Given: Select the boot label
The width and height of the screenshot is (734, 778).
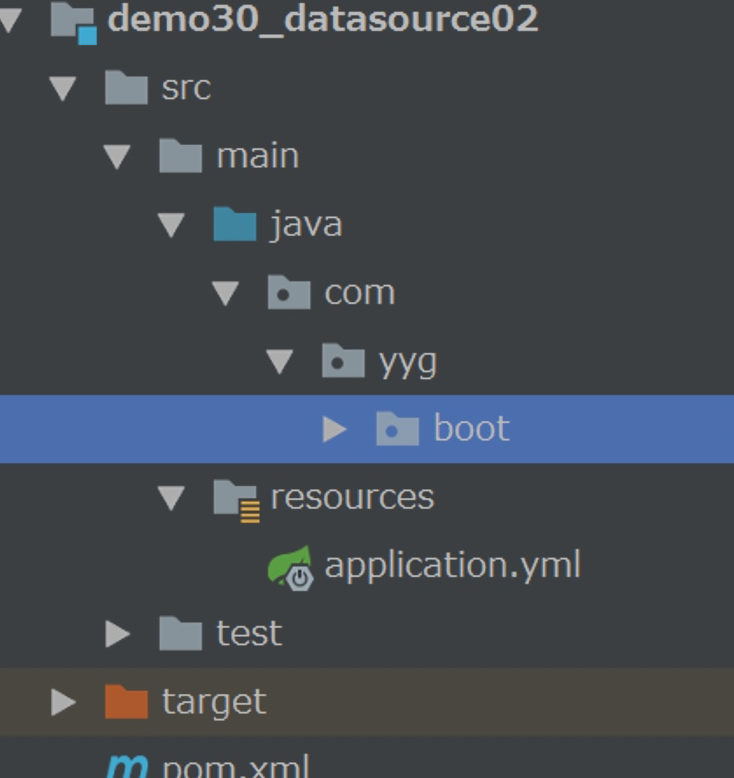Looking at the screenshot, I should coord(471,428).
